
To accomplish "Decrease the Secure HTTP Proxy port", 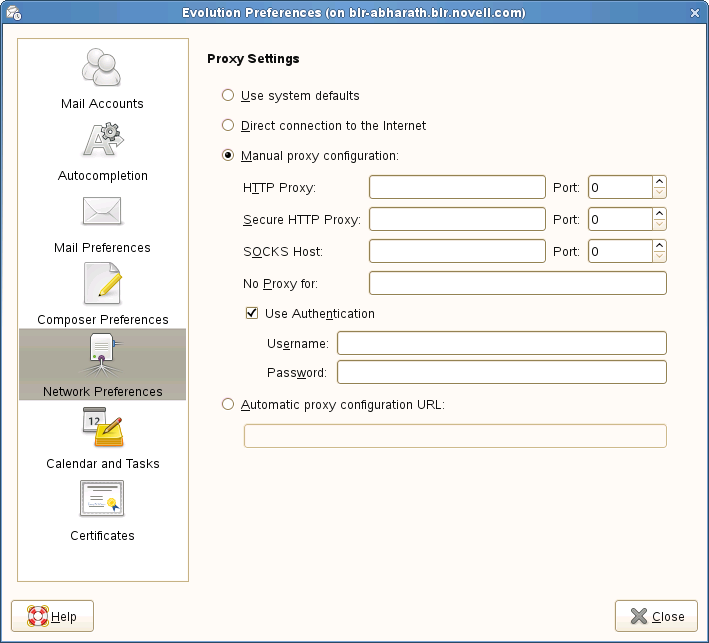I will (x=659, y=224).
